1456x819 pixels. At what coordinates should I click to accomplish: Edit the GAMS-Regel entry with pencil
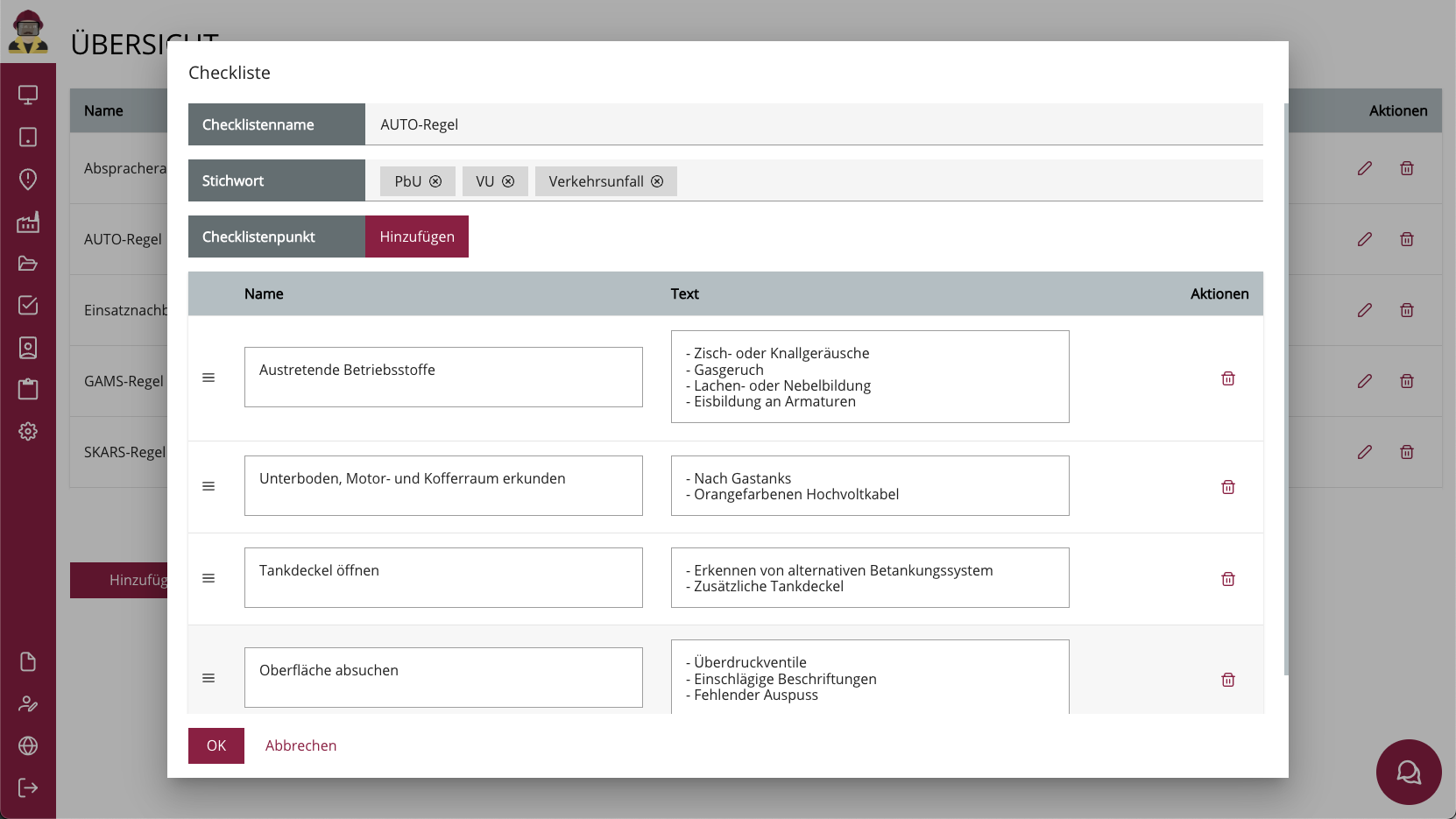(x=1364, y=381)
